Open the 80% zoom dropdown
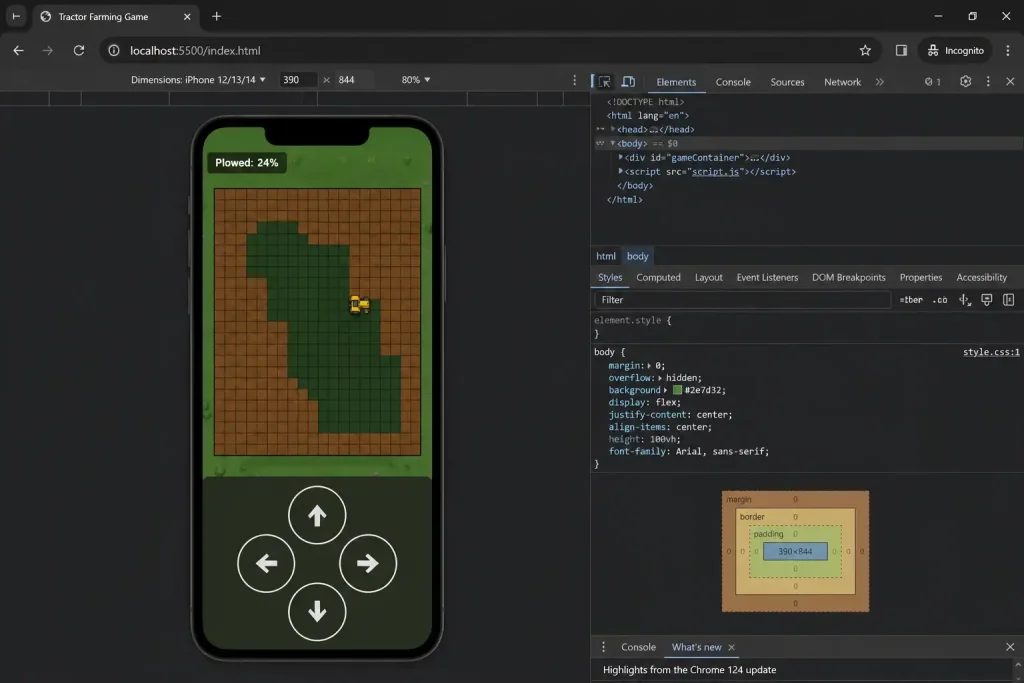Screen dimensions: 1024x683 point(415,80)
